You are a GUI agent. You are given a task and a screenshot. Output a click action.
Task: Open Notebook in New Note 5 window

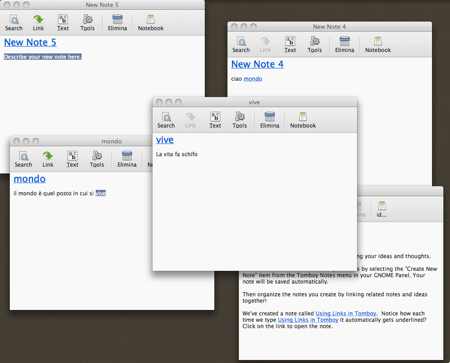(x=151, y=23)
